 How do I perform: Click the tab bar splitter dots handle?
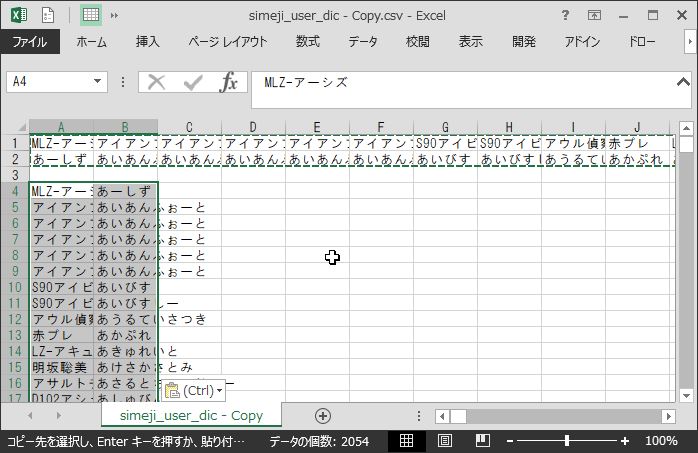pos(419,416)
